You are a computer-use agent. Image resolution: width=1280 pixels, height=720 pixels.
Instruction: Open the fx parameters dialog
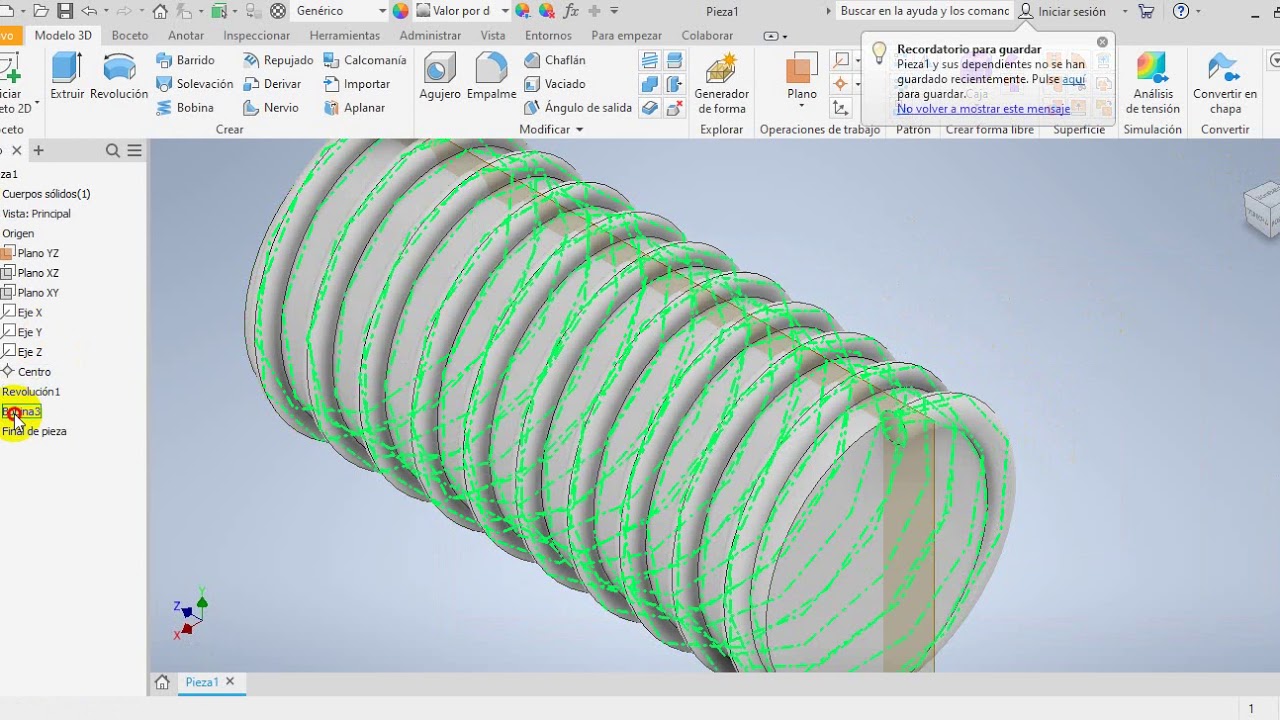tap(571, 11)
